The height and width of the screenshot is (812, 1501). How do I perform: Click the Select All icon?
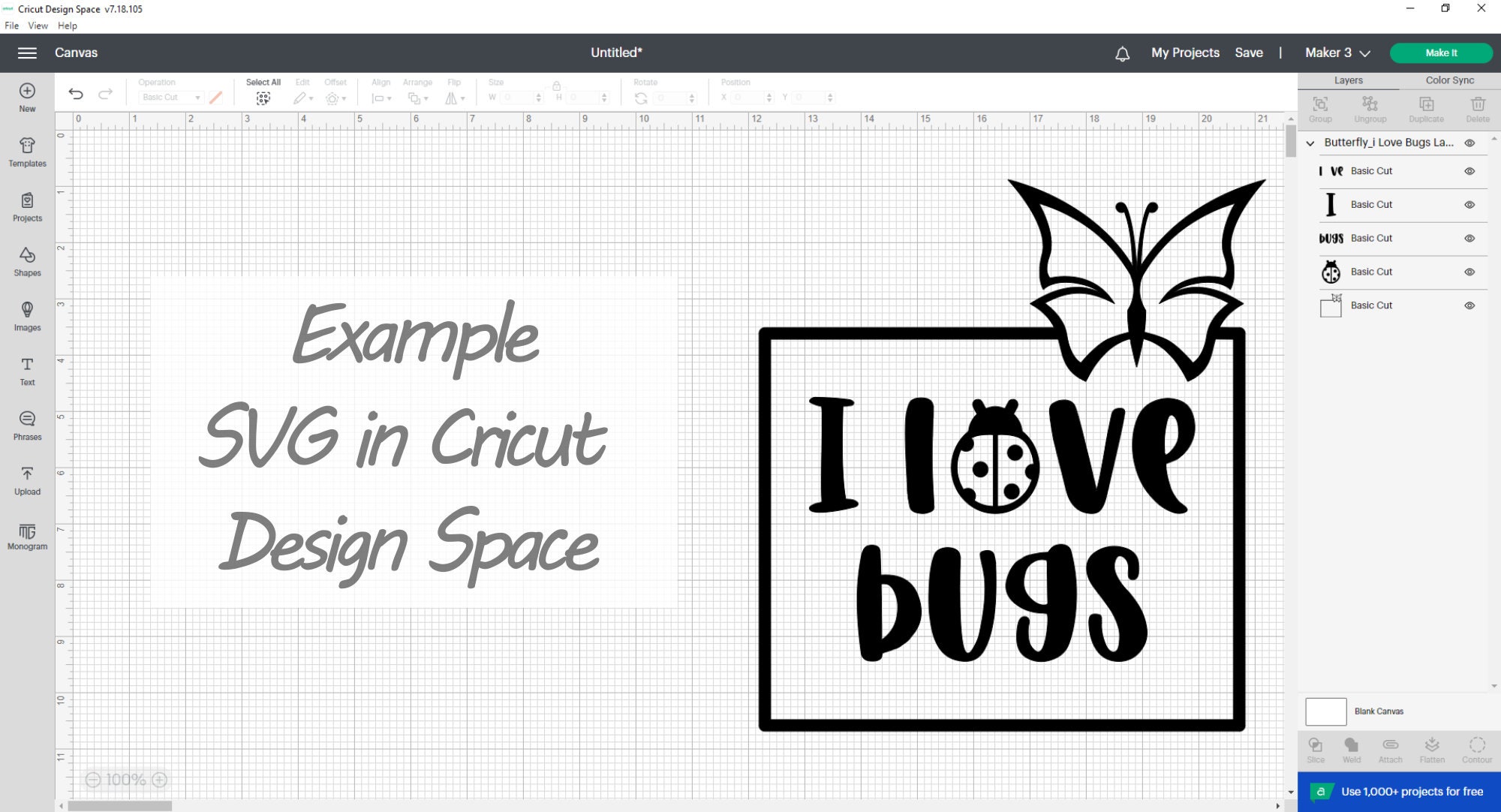(x=263, y=98)
